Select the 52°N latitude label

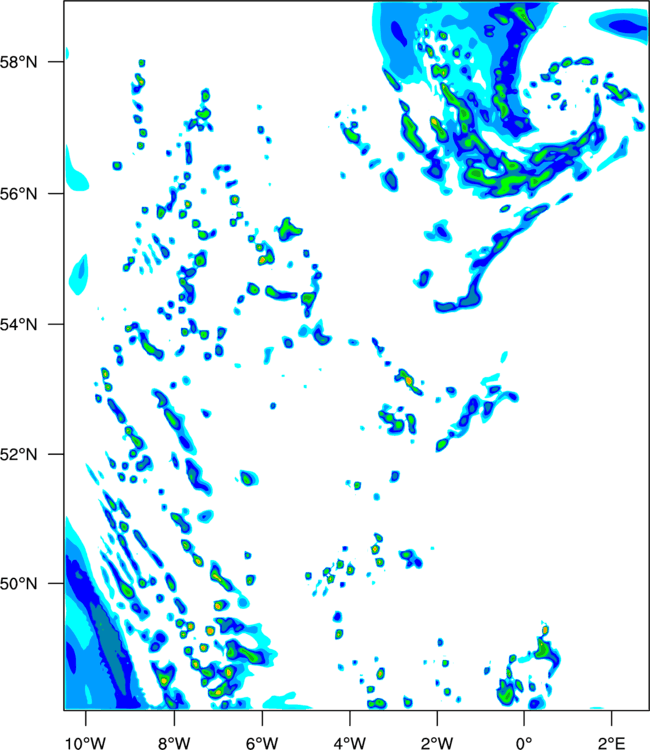(x=19, y=454)
